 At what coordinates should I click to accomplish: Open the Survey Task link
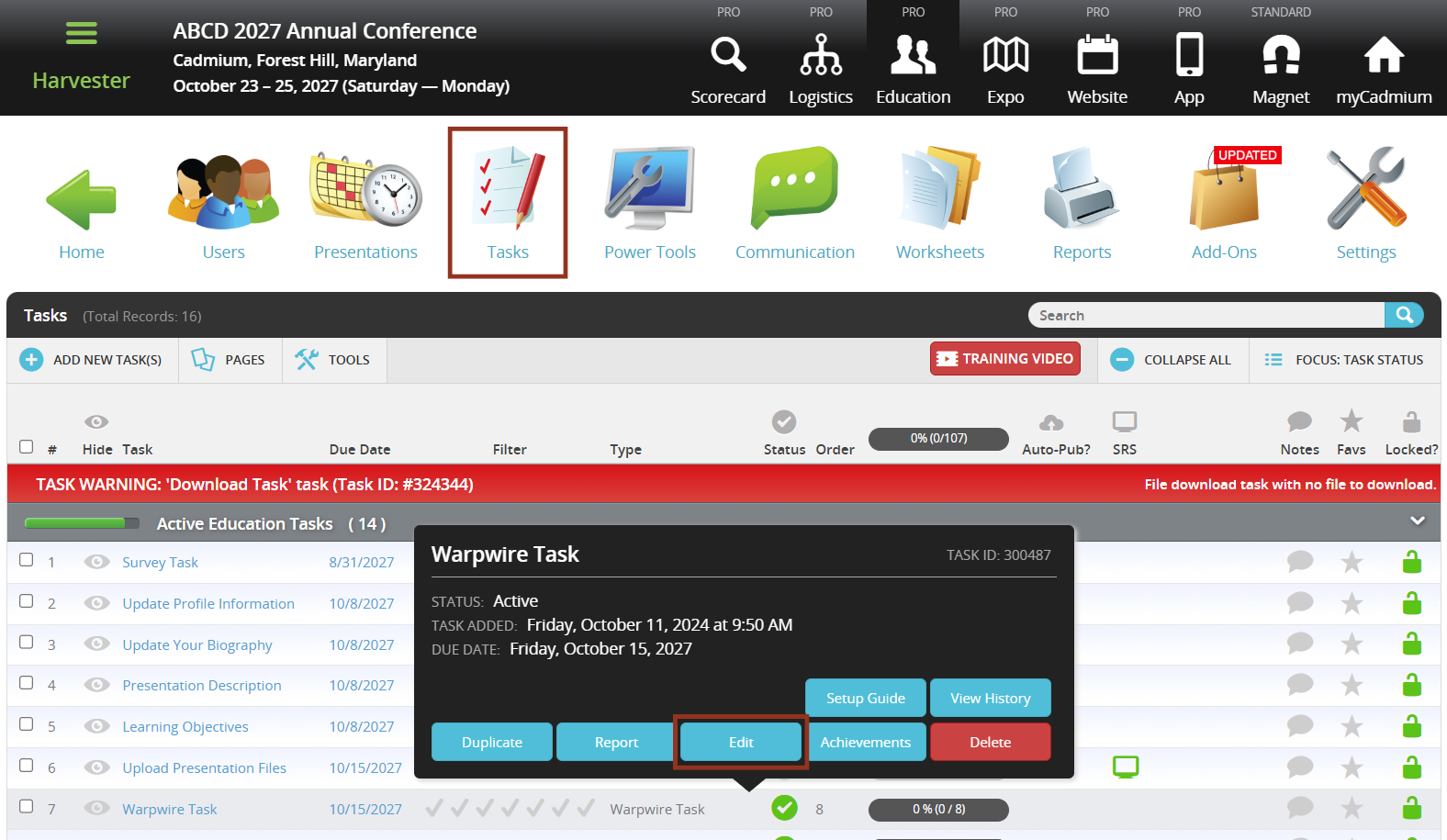160,563
